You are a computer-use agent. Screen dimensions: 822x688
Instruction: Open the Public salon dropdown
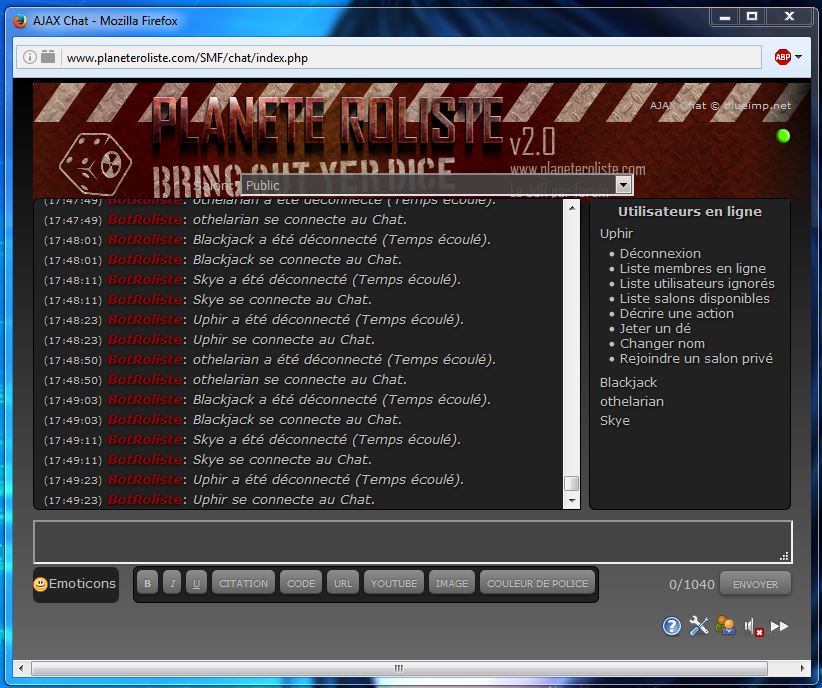pyautogui.click(x=437, y=185)
